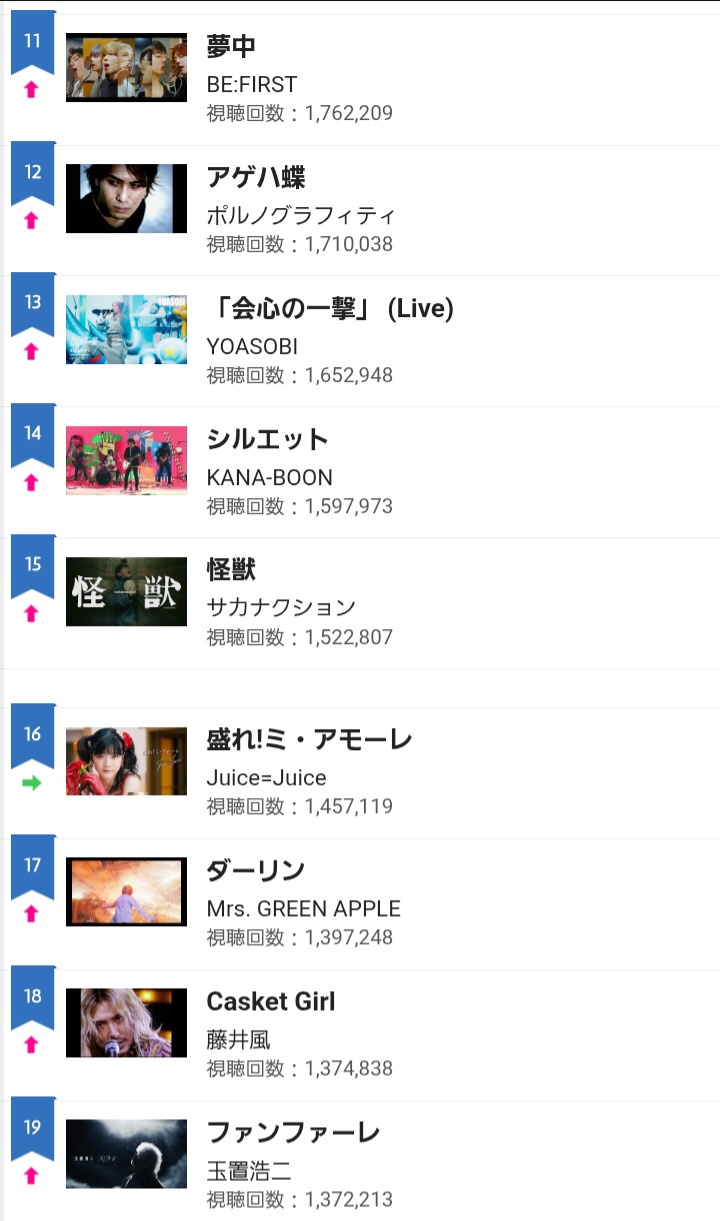Tap the artist name KANA-BOON
The image size is (720, 1221).
(x=269, y=478)
